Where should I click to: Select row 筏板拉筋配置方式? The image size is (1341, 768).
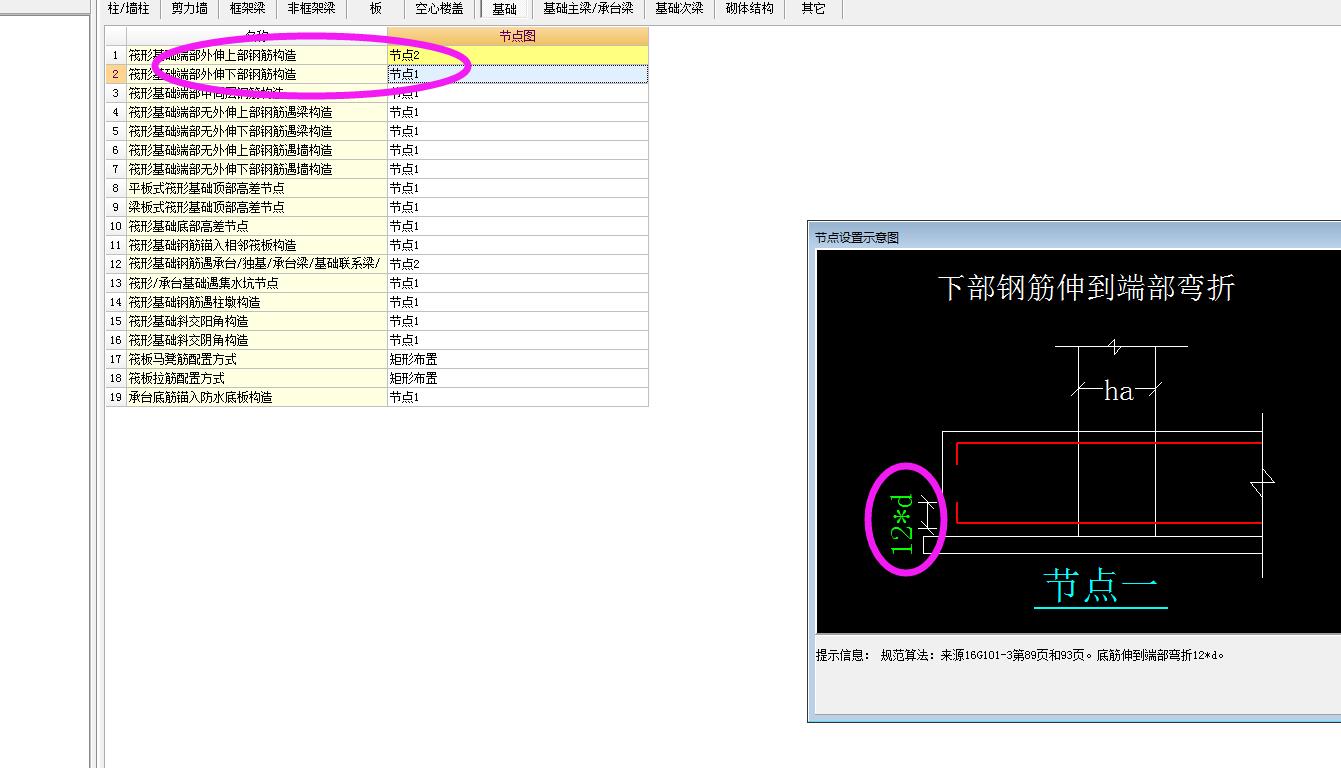coord(256,378)
